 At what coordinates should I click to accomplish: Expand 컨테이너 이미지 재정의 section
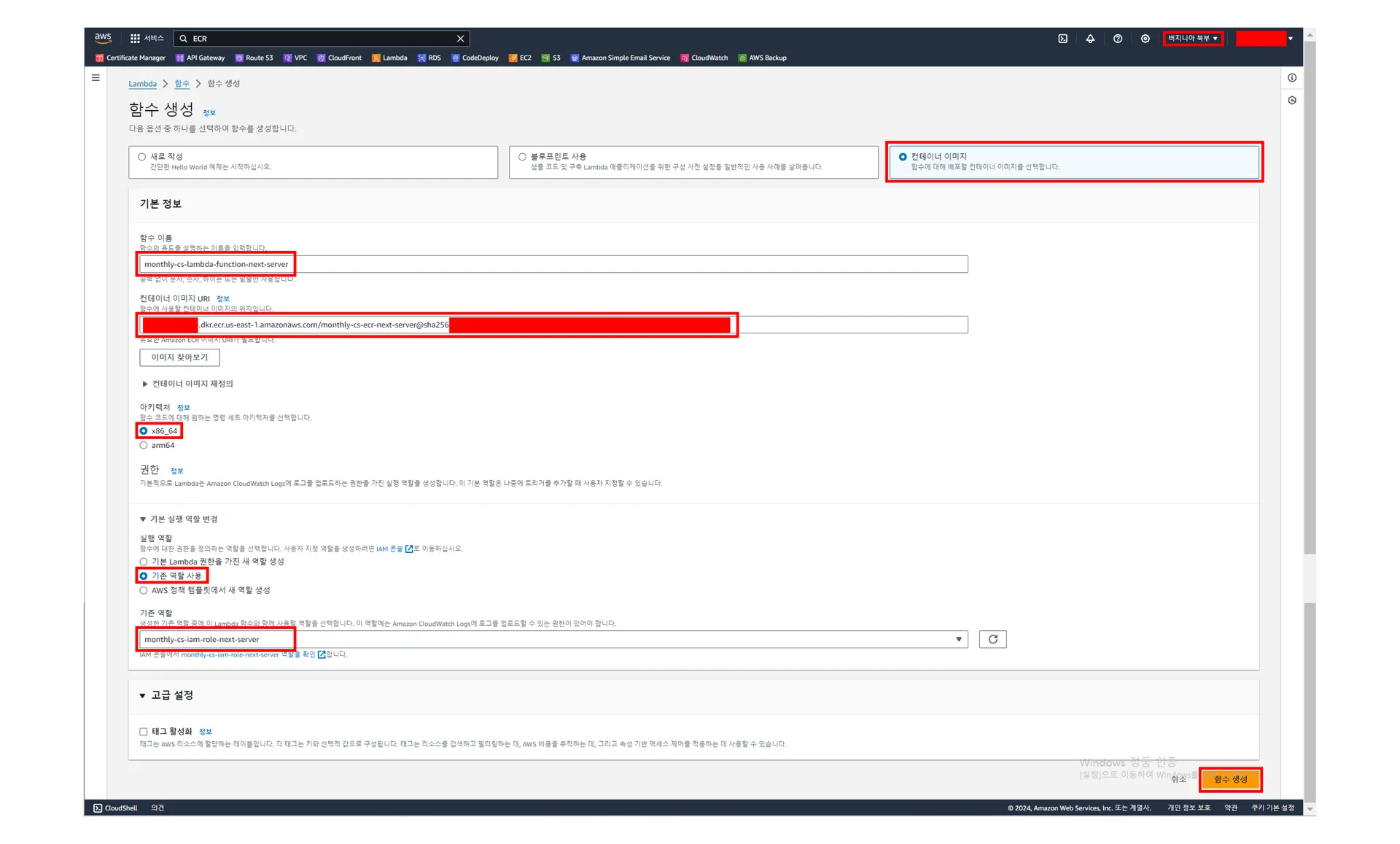coord(145,384)
